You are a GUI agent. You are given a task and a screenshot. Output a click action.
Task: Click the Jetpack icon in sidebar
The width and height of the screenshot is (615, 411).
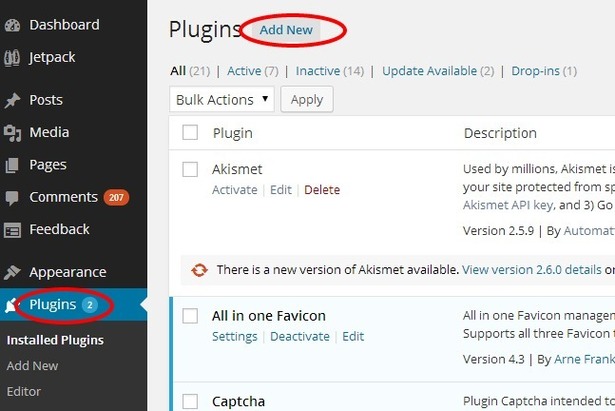pyautogui.click(x=12, y=58)
